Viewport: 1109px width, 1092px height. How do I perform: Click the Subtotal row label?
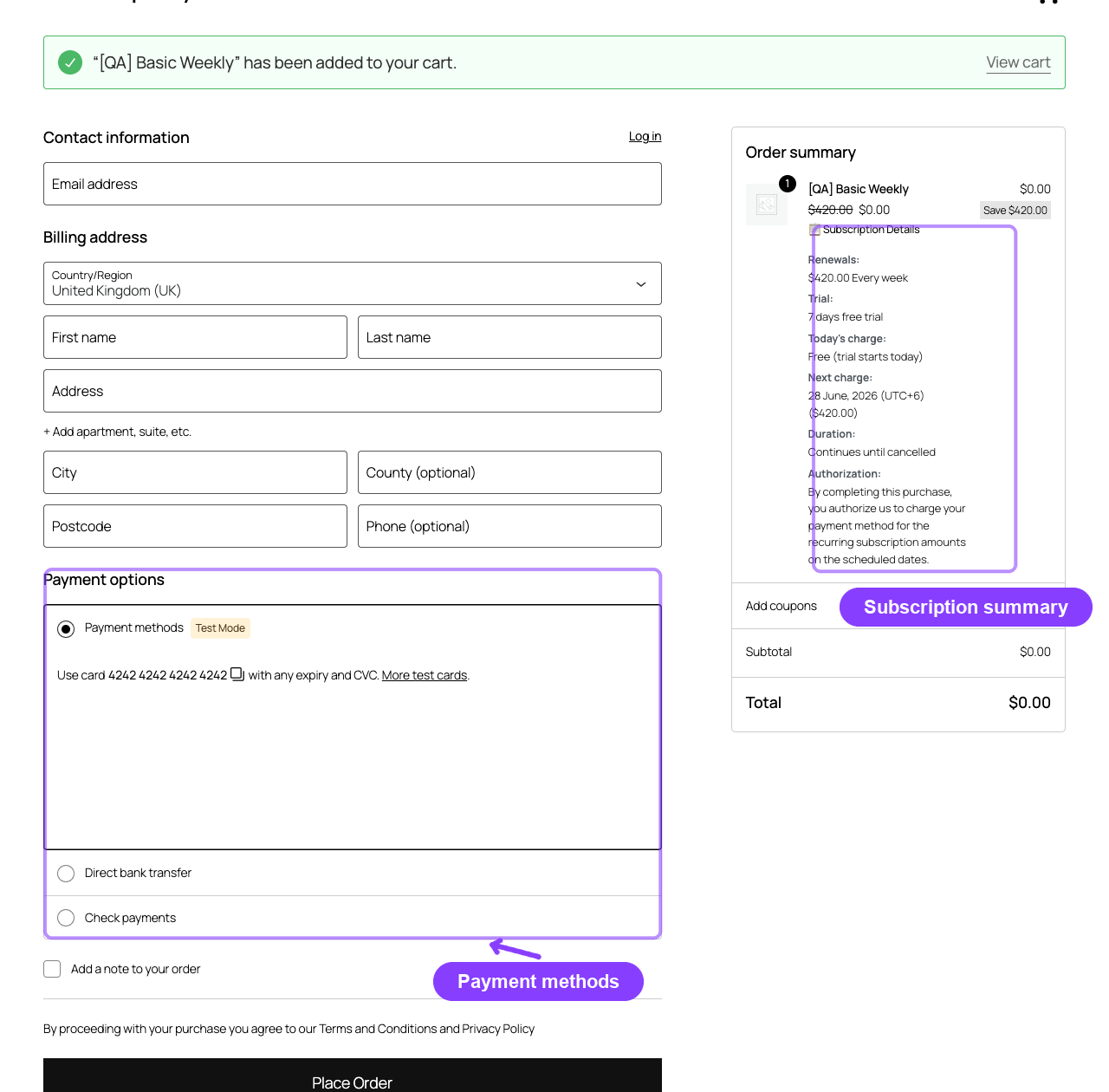coord(769,652)
